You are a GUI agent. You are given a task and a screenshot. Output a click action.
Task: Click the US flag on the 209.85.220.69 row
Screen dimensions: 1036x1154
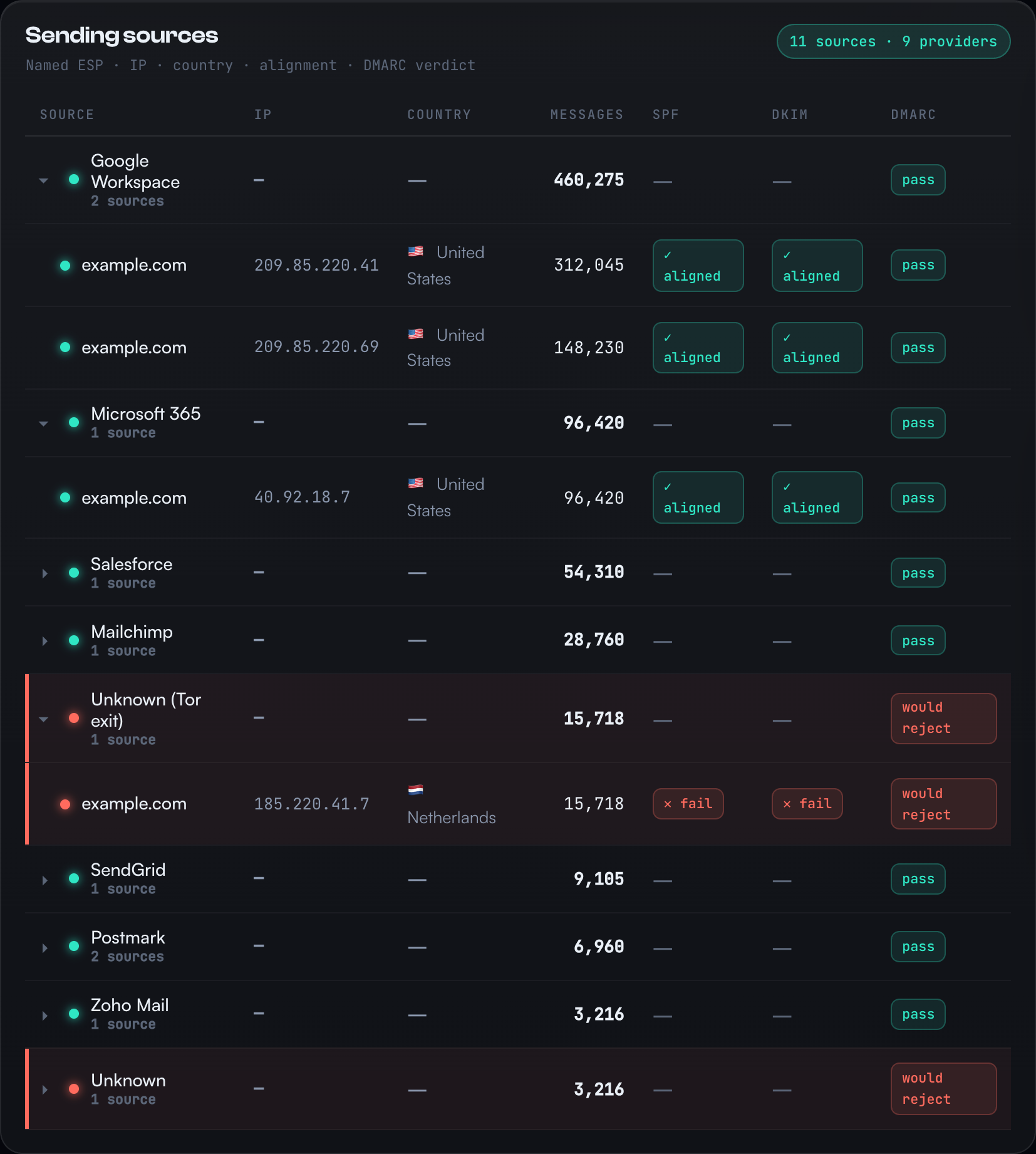click(x=416, y=334)
